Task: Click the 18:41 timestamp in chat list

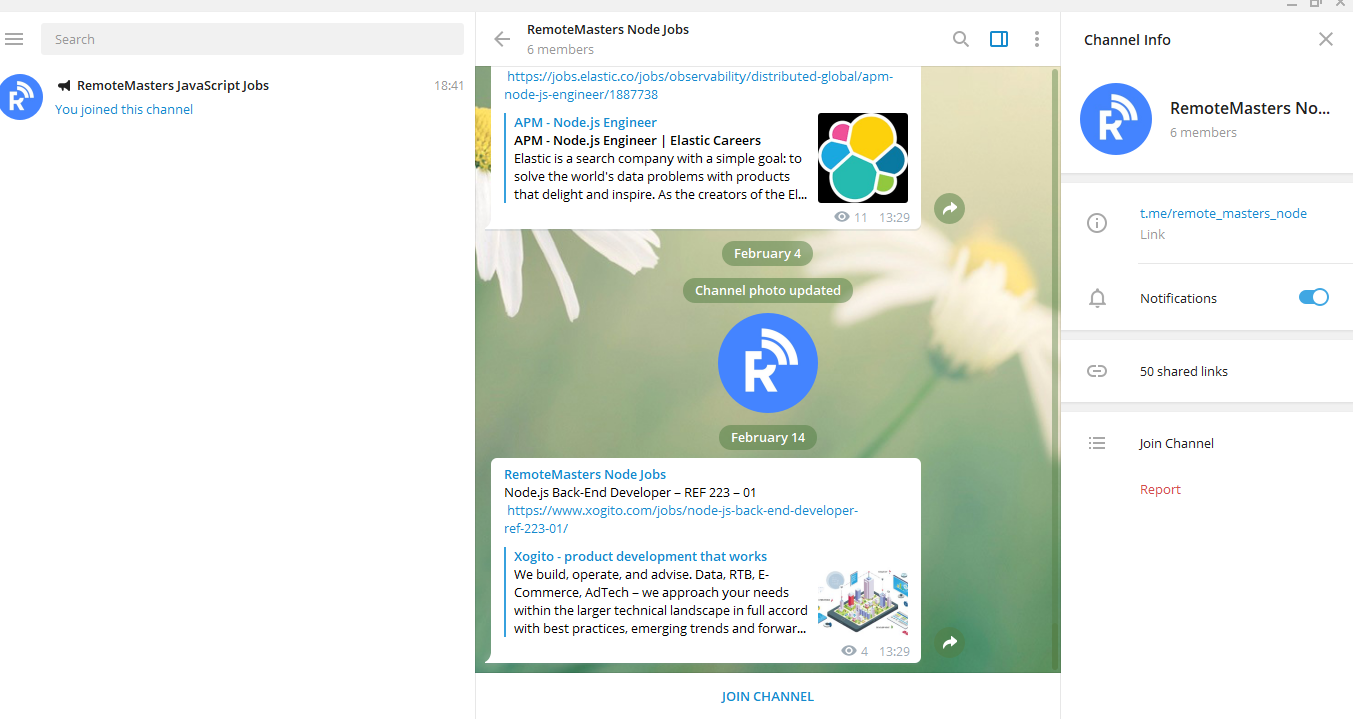Action: coord(449,85)
